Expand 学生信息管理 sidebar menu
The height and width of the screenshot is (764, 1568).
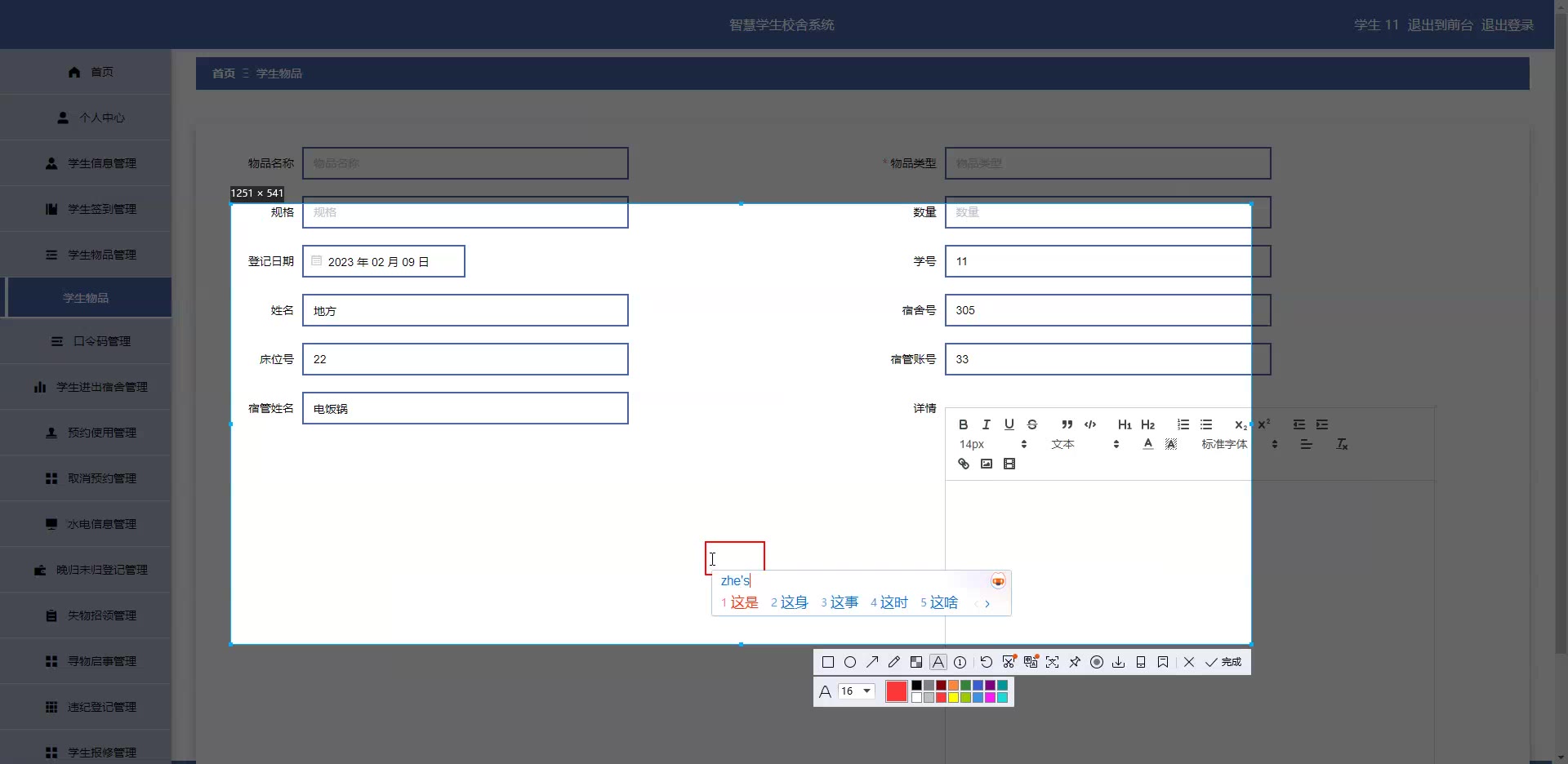[x=86, y=163]
